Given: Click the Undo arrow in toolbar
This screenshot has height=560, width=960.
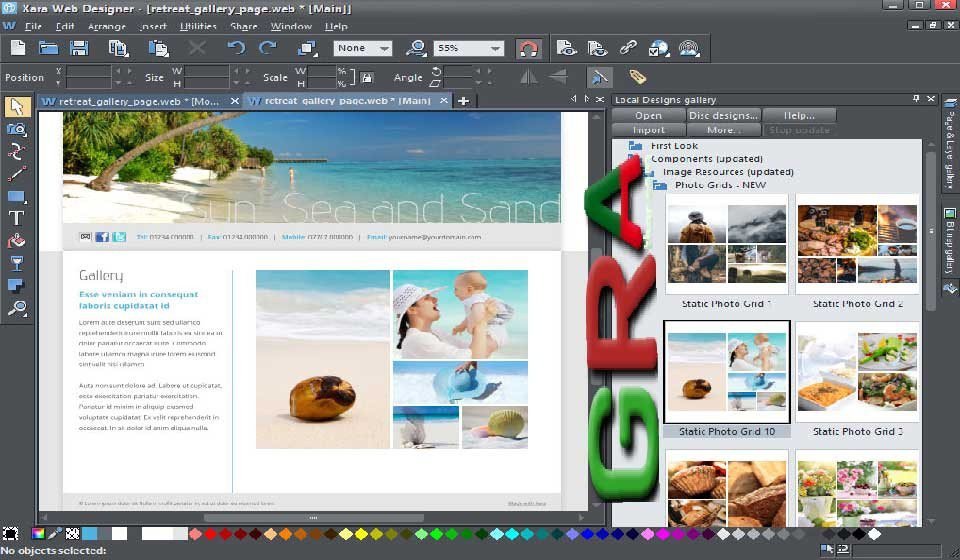Looking at the screenshot, I should coord(236,48).
